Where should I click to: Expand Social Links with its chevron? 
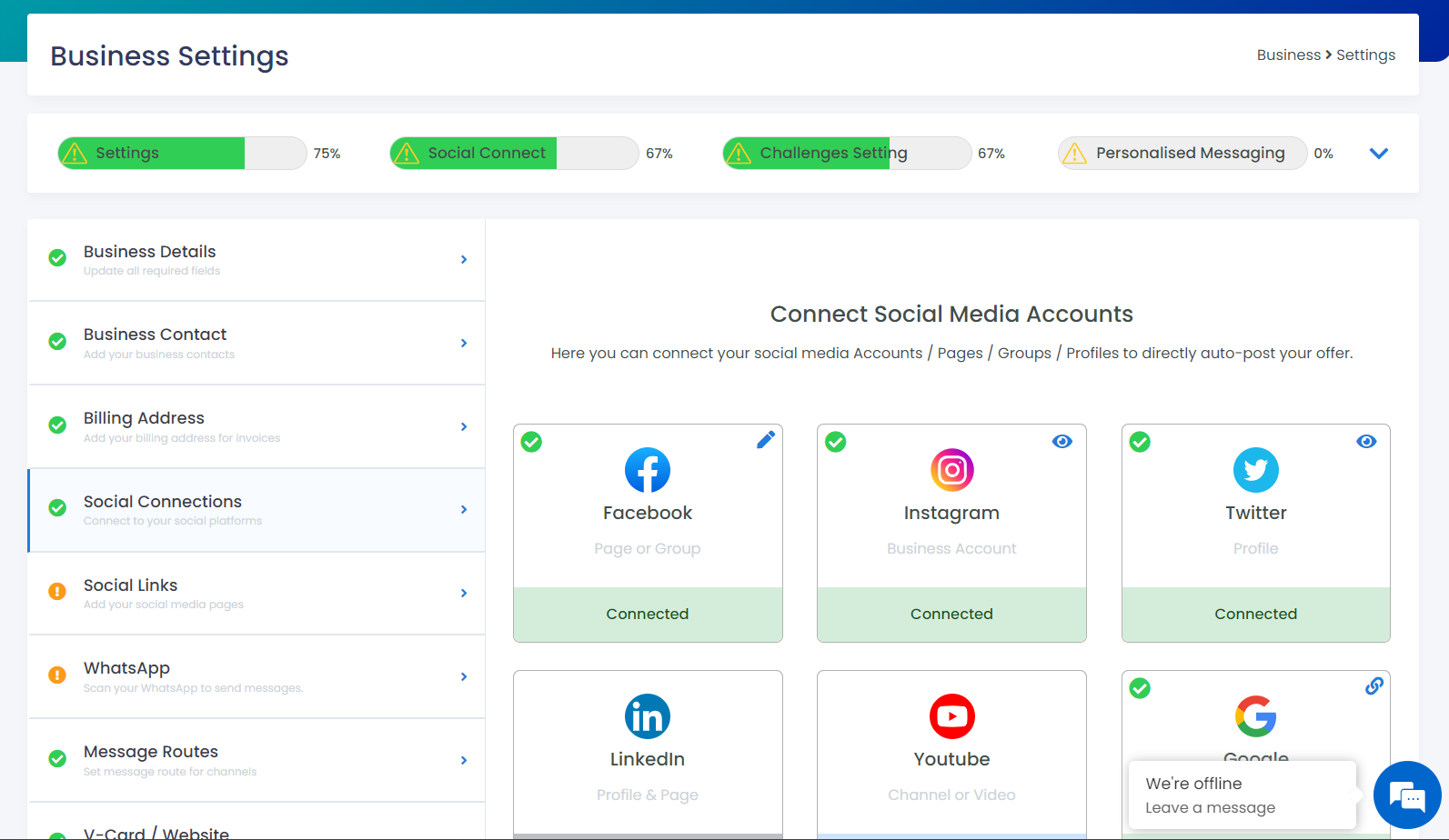464,594
